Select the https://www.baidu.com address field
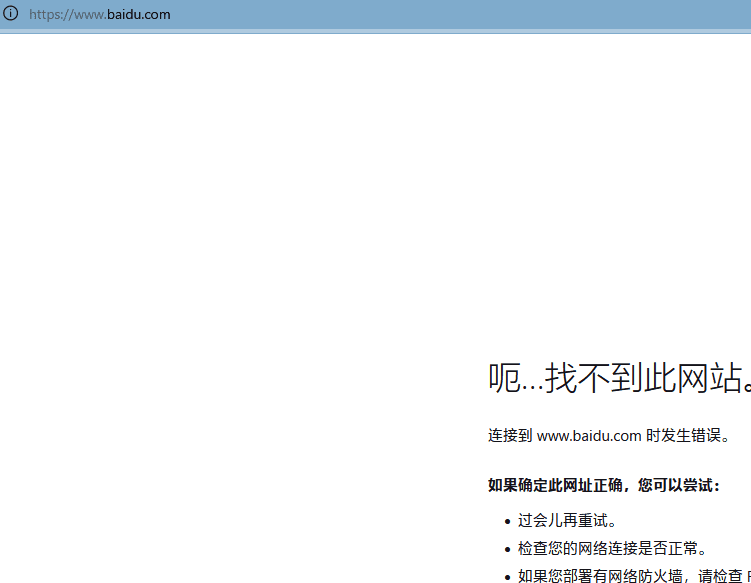751x583 pixels. pyautogui.click(x=100, y=14)
